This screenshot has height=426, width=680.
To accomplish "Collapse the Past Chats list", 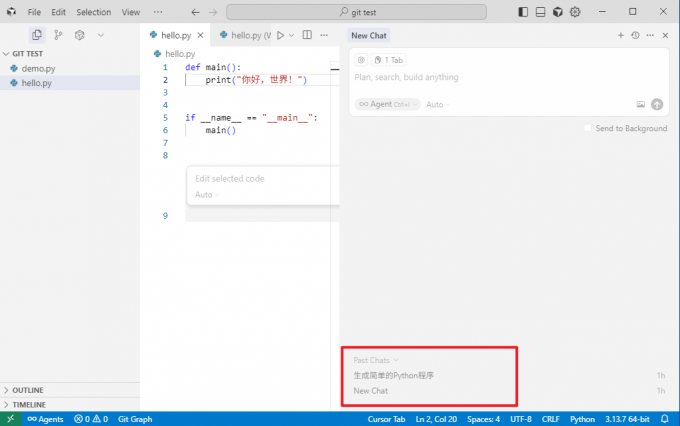I will pyautogui.click(x=376, y=360).
